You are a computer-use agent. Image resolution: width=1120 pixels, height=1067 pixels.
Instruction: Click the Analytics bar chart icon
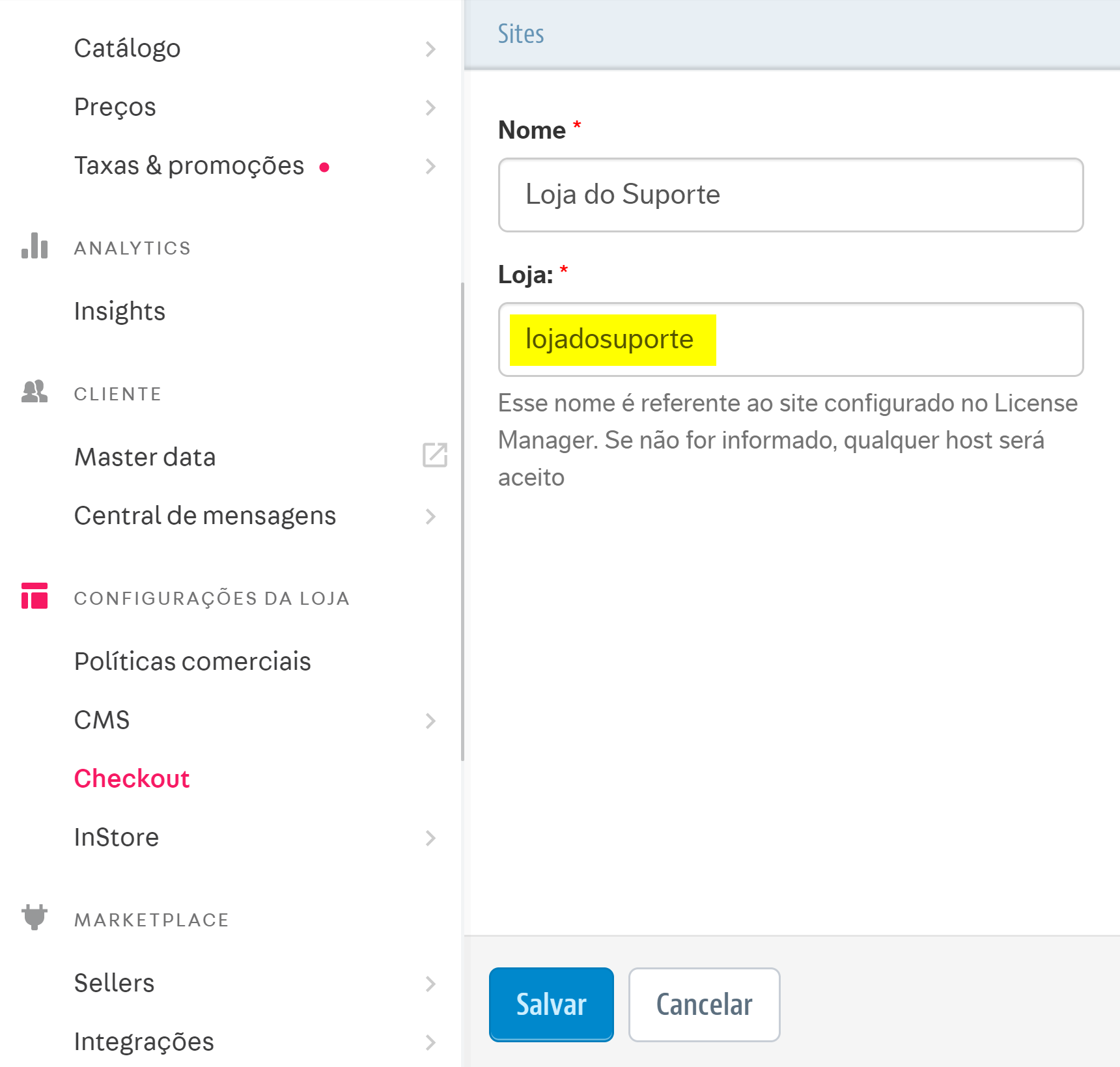(34, 247)
